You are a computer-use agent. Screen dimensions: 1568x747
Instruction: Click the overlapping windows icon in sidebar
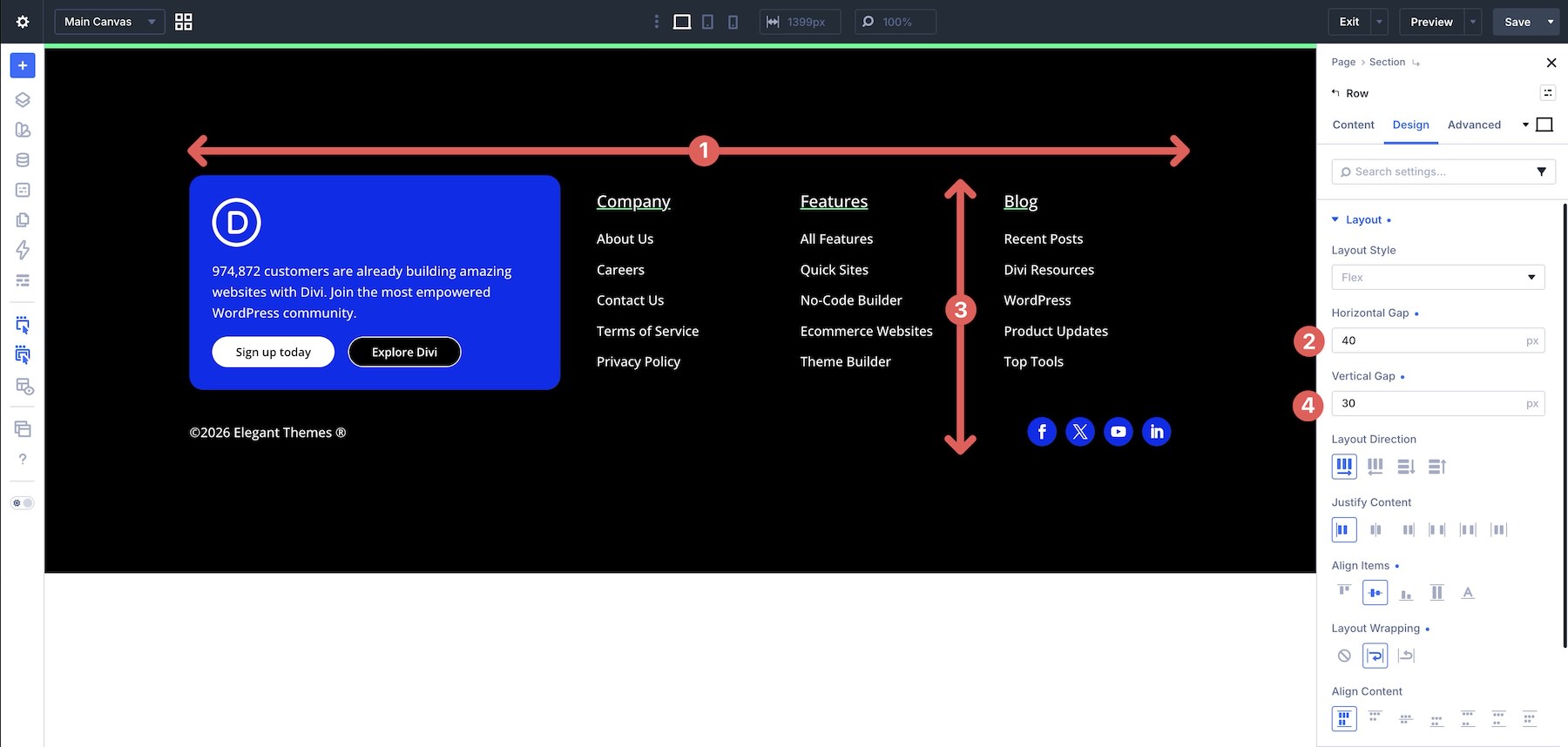23,428
